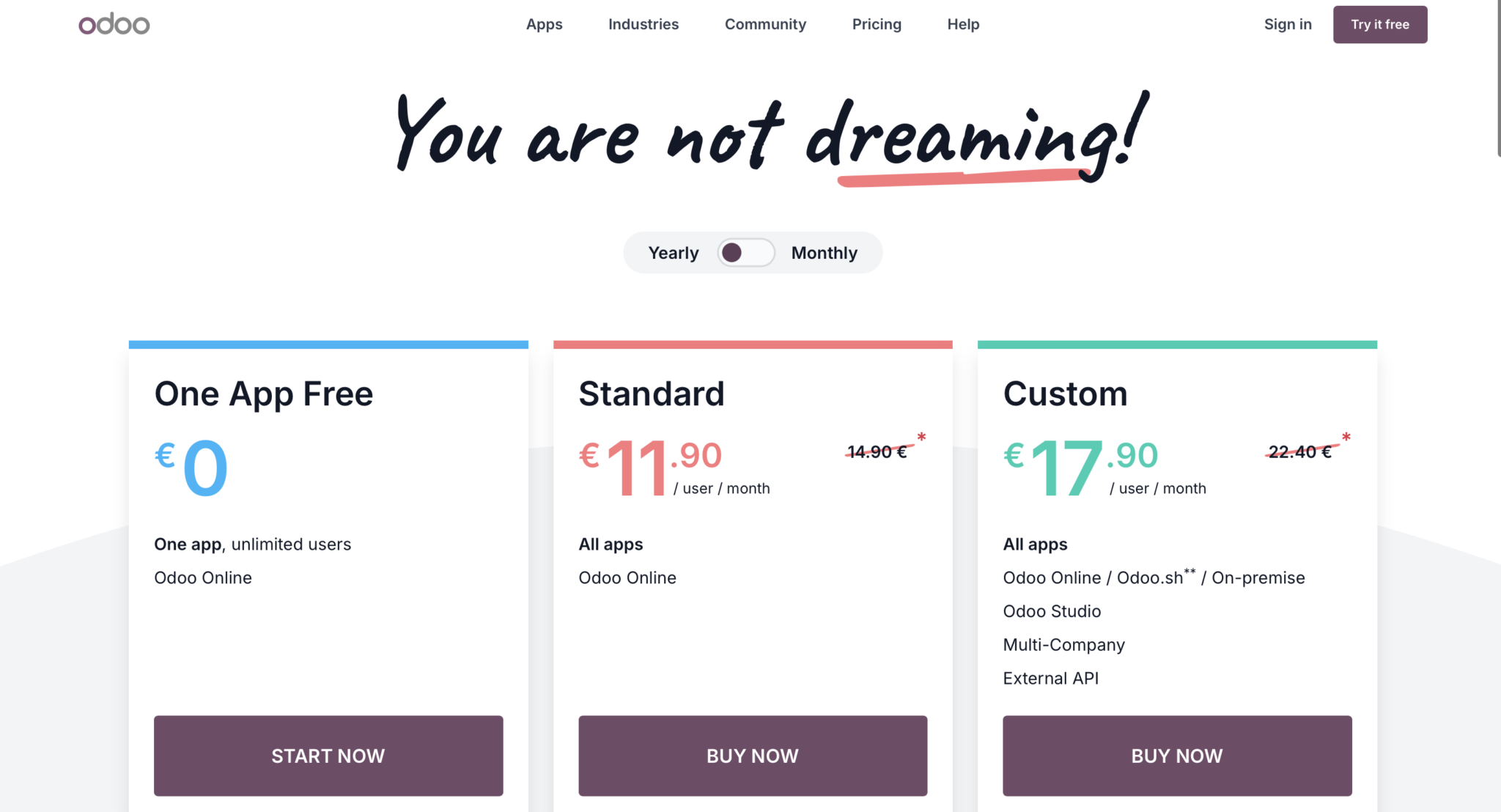This screenshot has width=1501, height=812.
Task: Click START NOW under One App Free
Action: [x=328, y=756]
